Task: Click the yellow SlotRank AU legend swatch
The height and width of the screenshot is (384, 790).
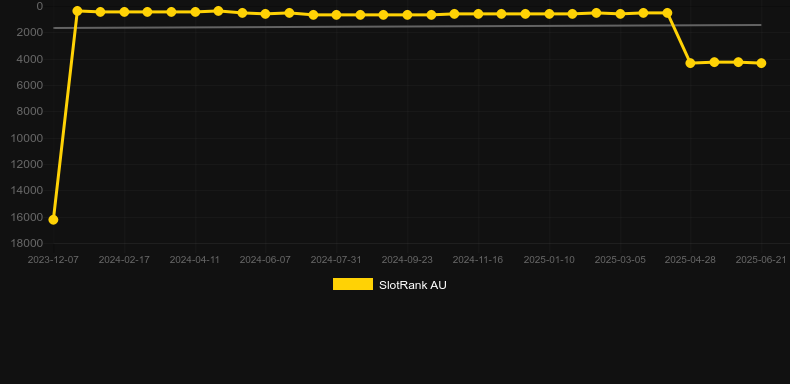Action: [x=353, y=284]
